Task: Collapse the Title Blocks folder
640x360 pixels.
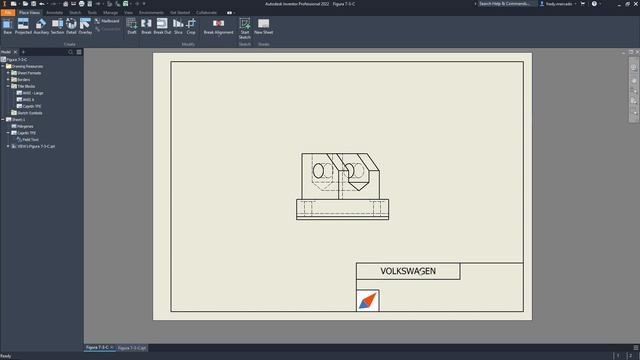Action: 8,86
